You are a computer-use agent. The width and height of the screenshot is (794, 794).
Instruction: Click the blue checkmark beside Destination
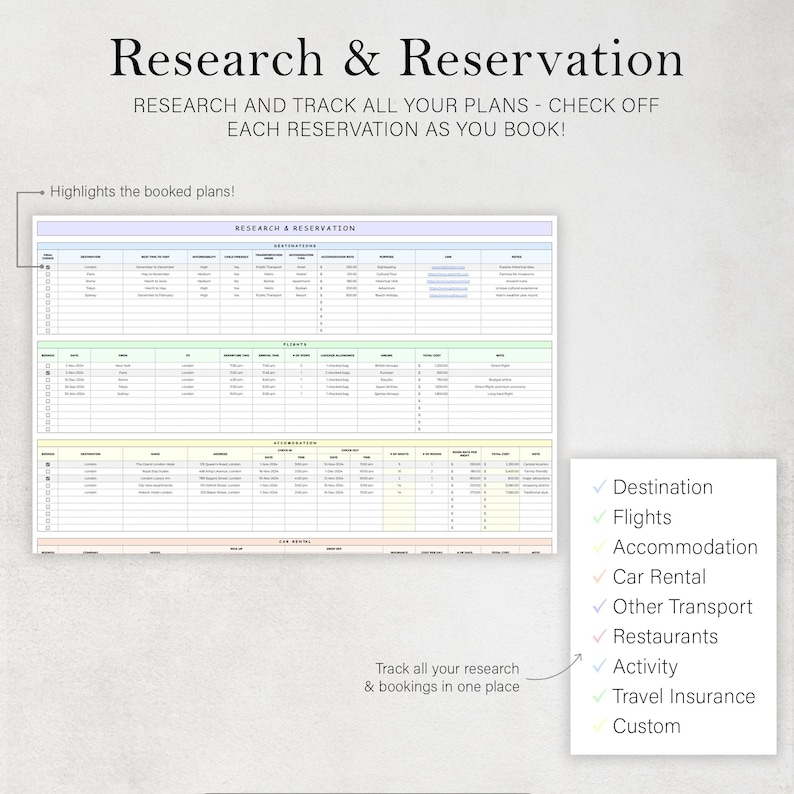(x=599, y=487)
